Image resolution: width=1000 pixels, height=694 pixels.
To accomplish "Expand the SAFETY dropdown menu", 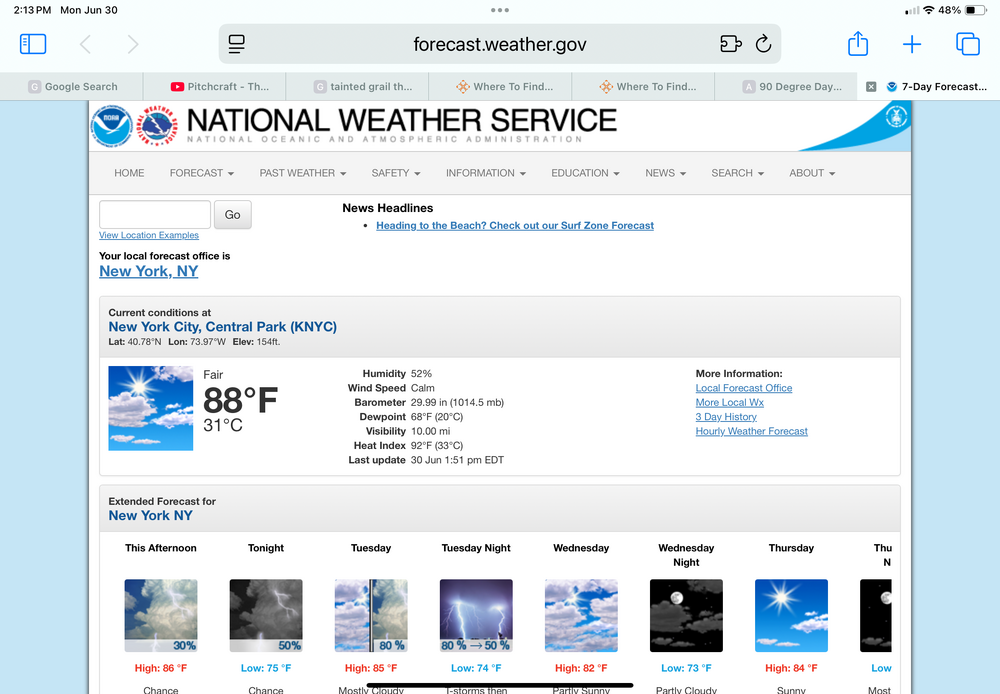I will (396, 173).
